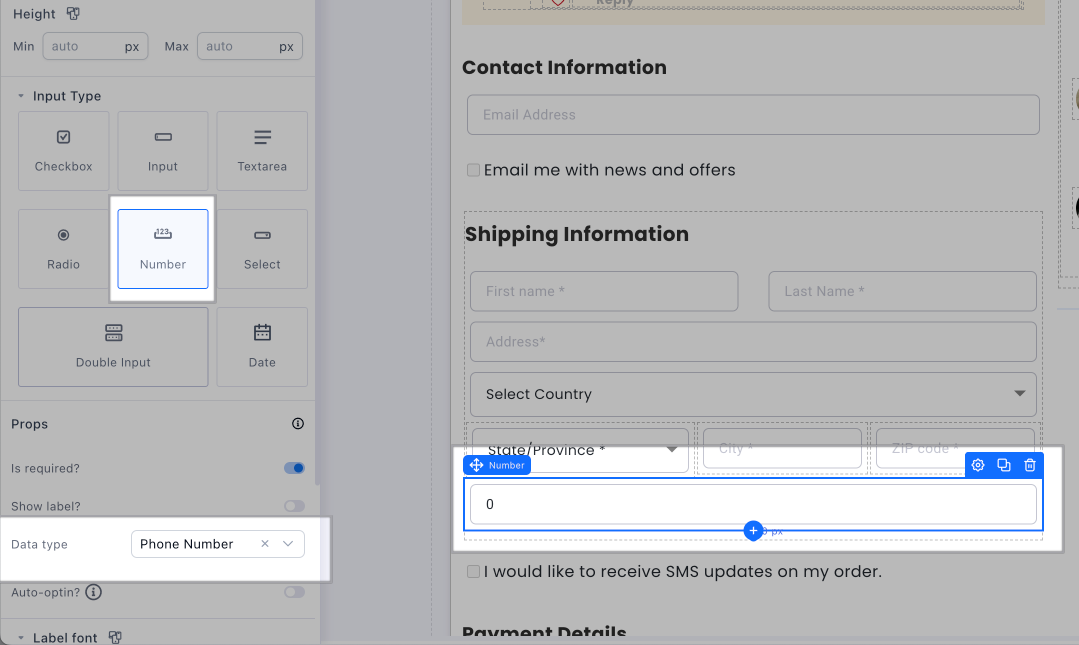Choose the Double Input type
Viewport: 1079px width, 645px height.
click(x=113, y=346)
